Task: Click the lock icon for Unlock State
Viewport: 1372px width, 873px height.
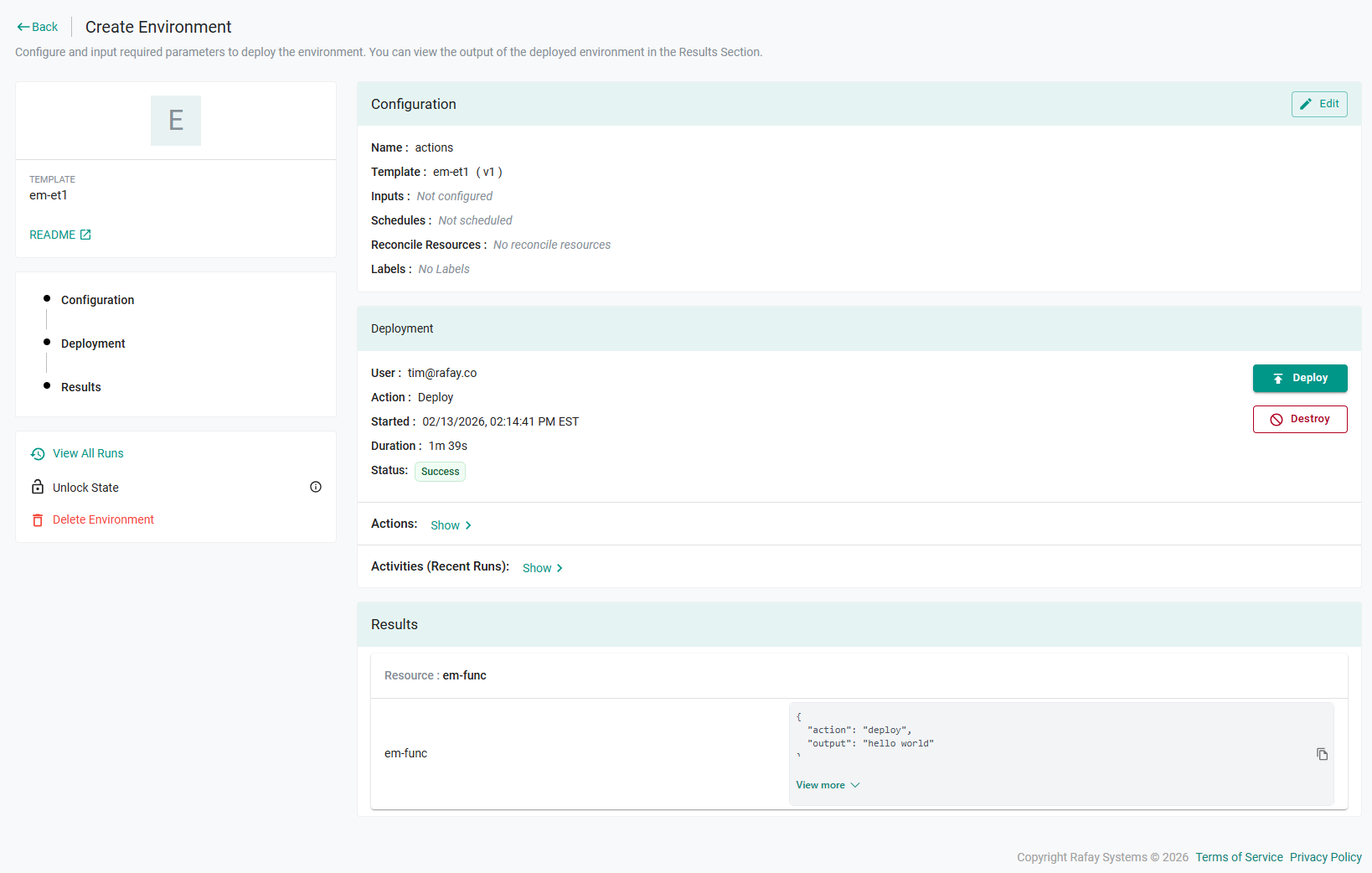Action: tap(38, 487)
